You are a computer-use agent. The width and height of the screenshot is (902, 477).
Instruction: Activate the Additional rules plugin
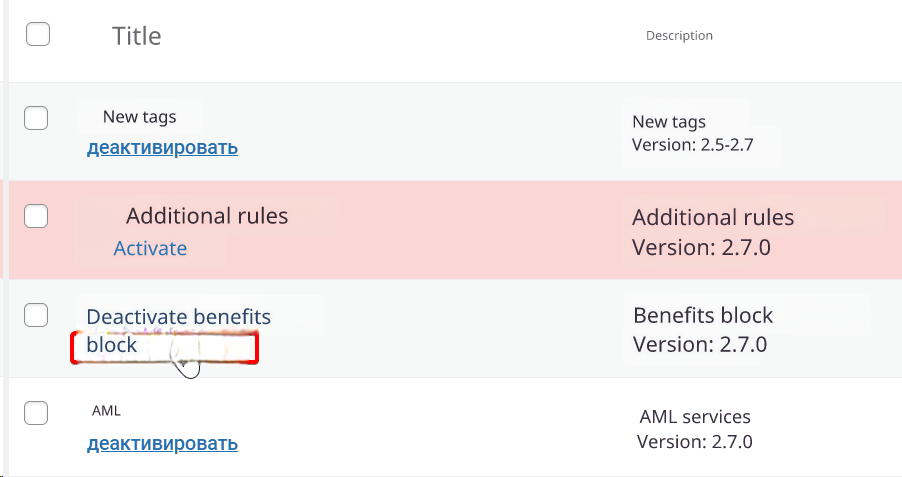[x=150, y=248]
